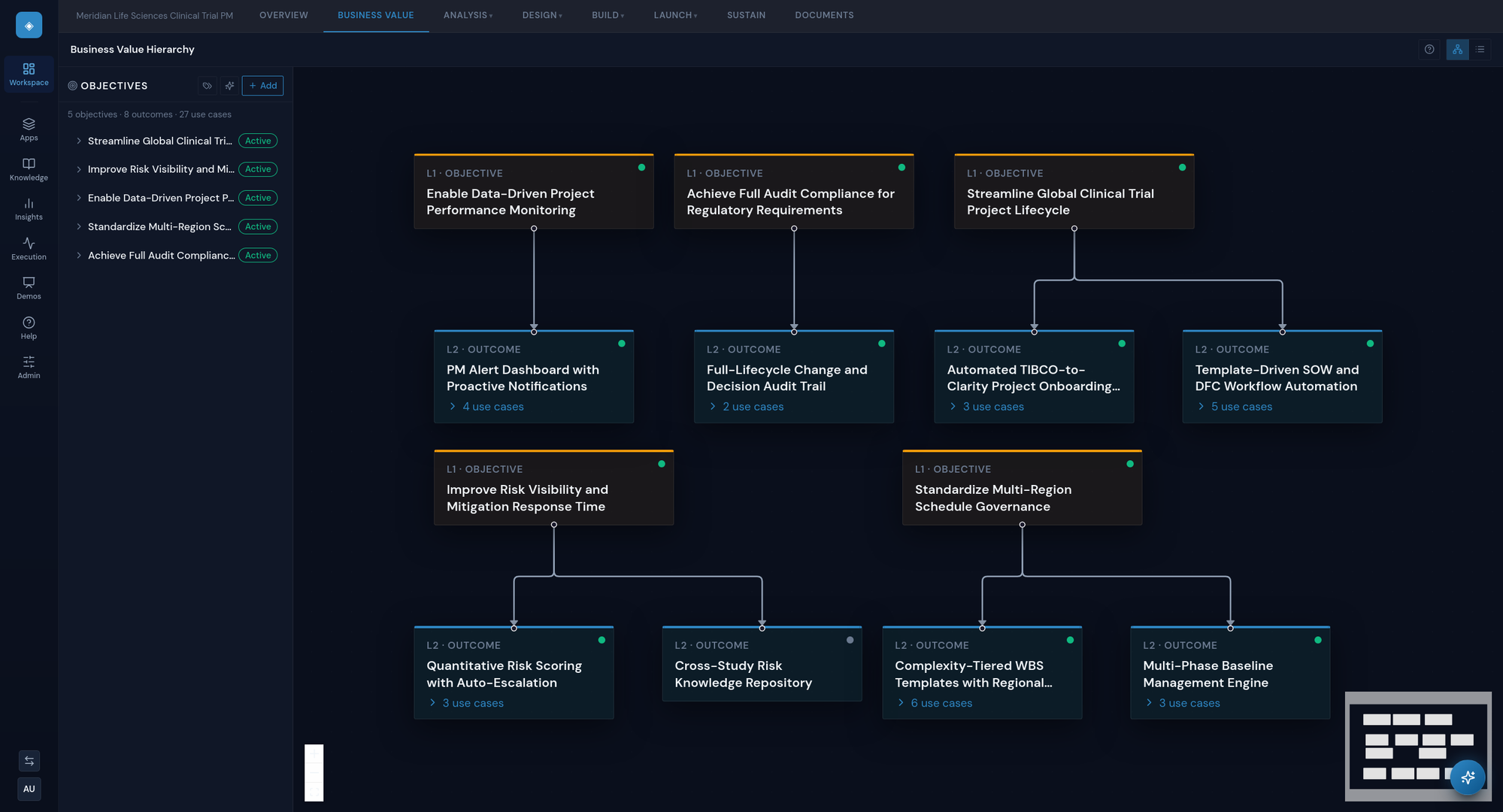Click Active badge on Streamline Global row
The width and height of the screenshot is (1503, 812).
[258, 141]
